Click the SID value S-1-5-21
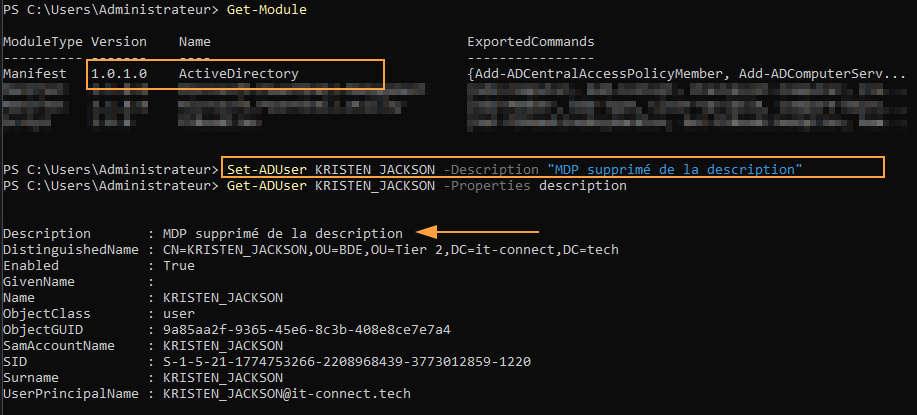This screenshot has width=917, height=415. pyautogui.click(x=346, y=361)
